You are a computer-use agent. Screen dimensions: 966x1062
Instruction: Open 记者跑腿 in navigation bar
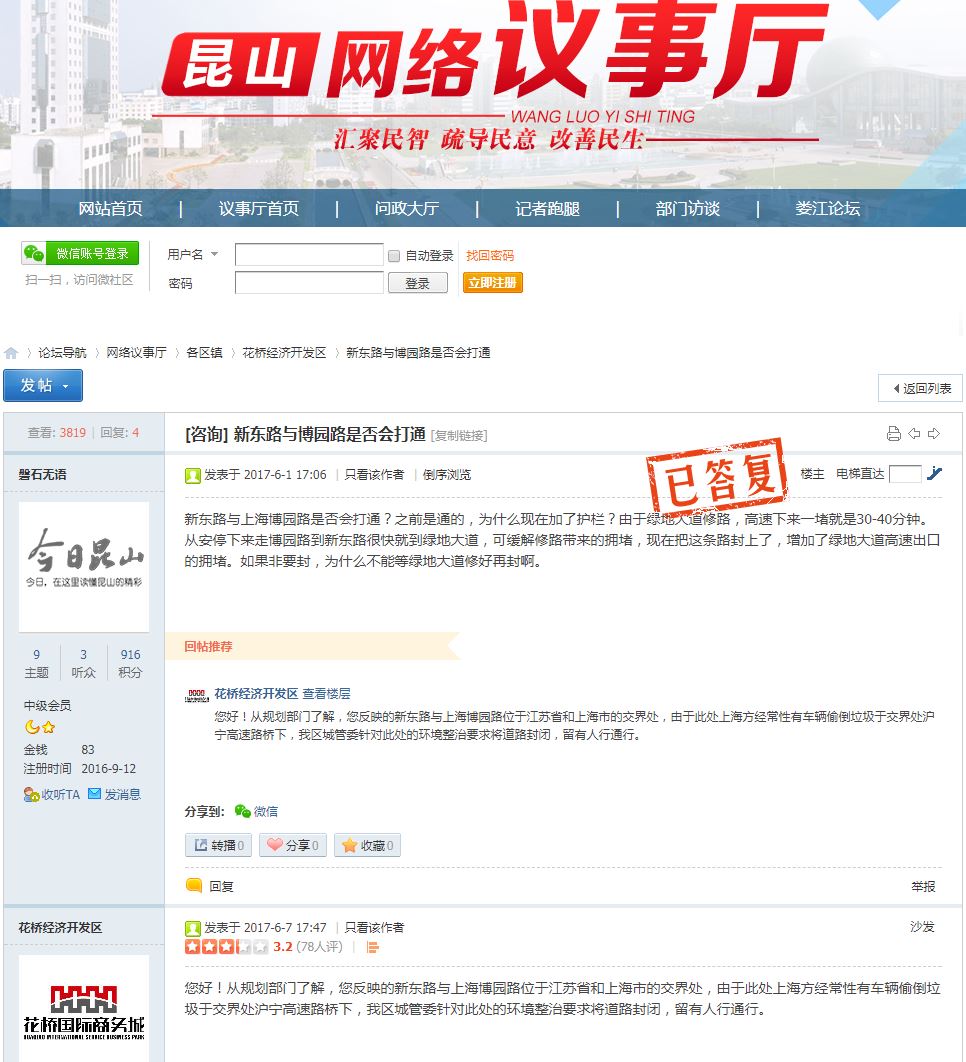pyautogui.click(x=547, y=209)
